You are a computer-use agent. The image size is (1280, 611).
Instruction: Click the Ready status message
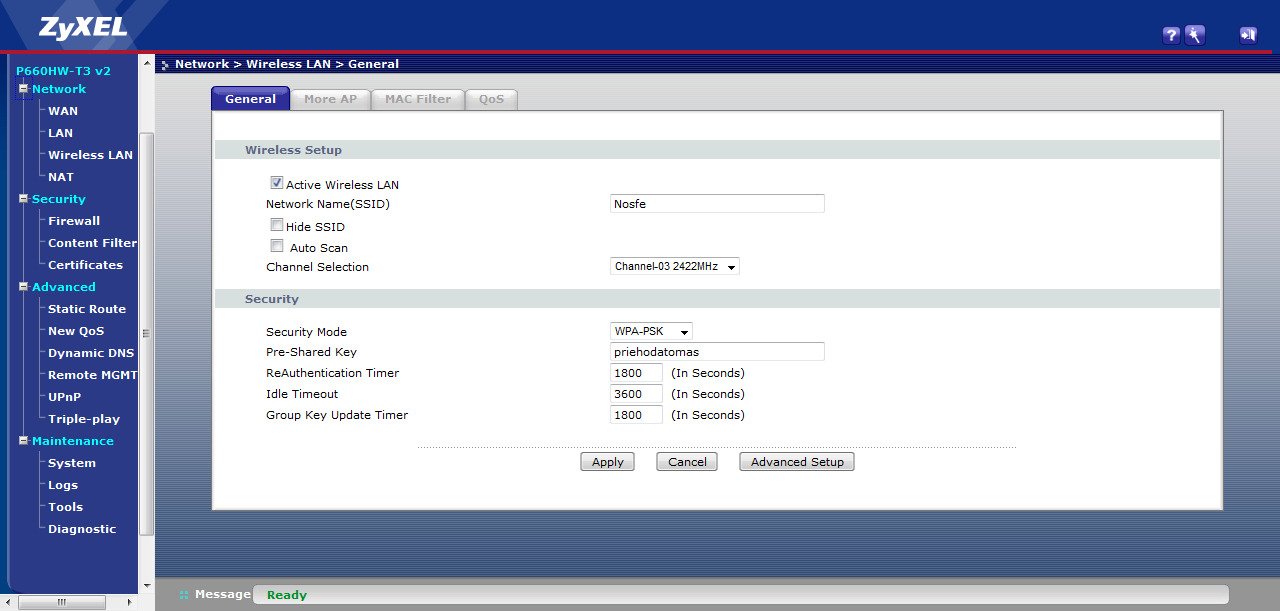[x=287, y=595]
